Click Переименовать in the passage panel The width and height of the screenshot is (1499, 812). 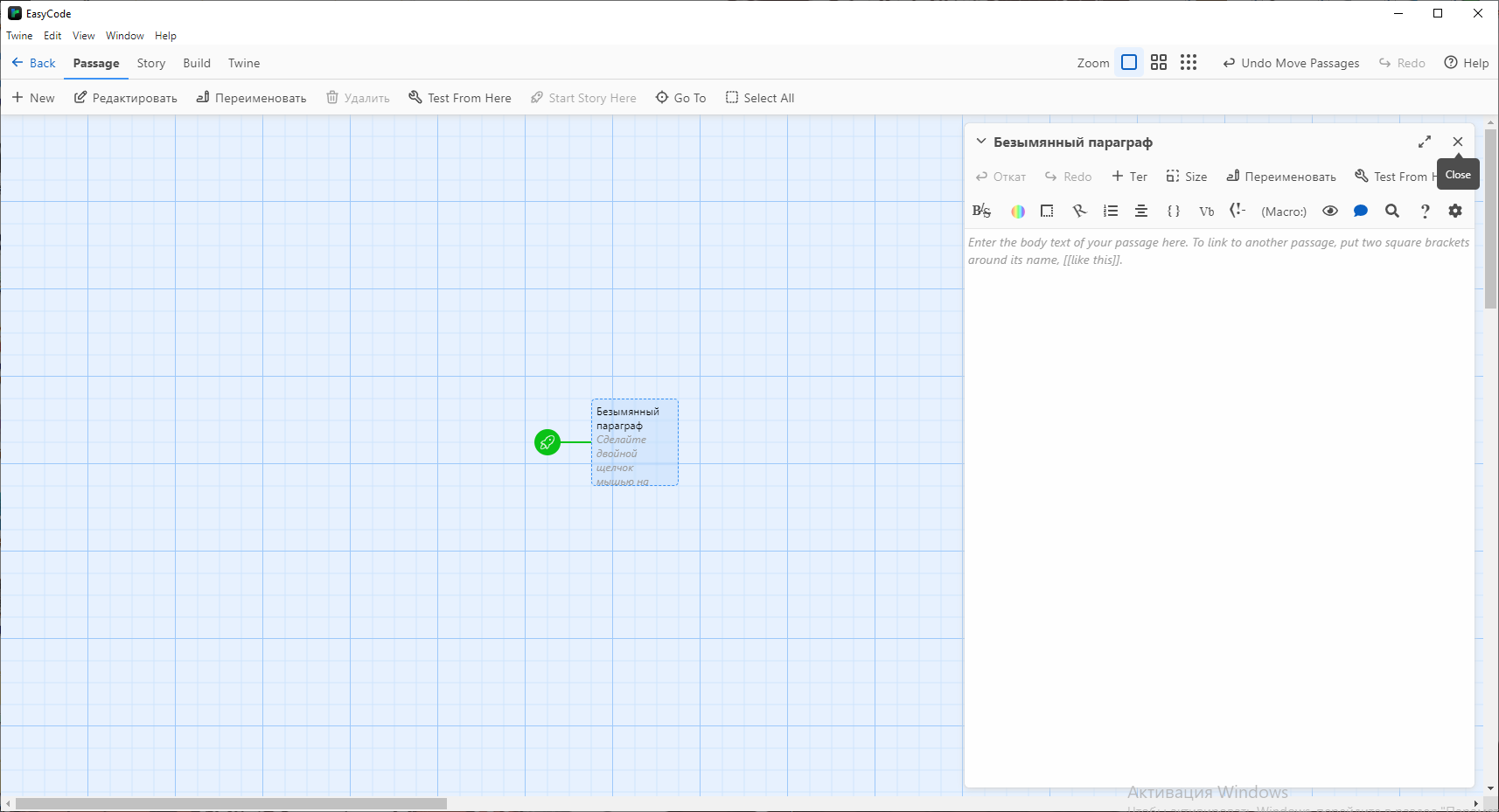click(x=1280, y=177)
